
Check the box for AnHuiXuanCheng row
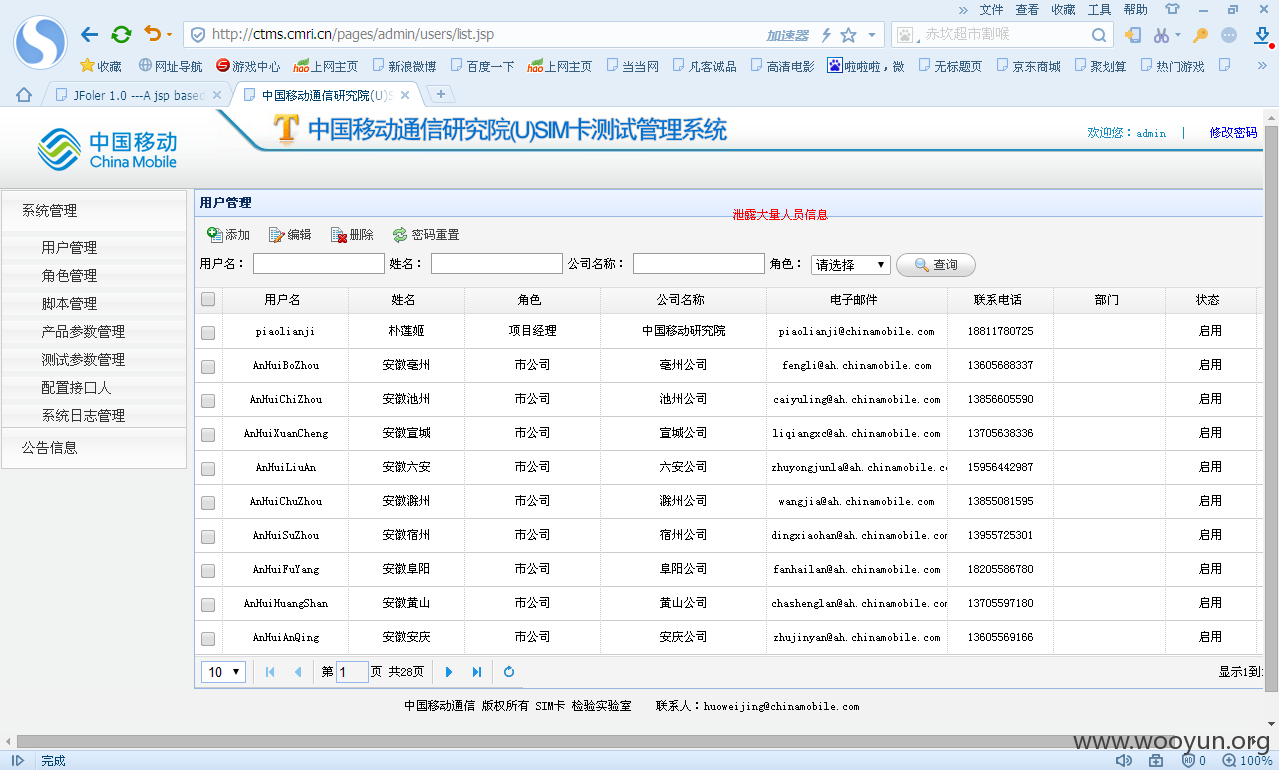click(x=208, y=435)
